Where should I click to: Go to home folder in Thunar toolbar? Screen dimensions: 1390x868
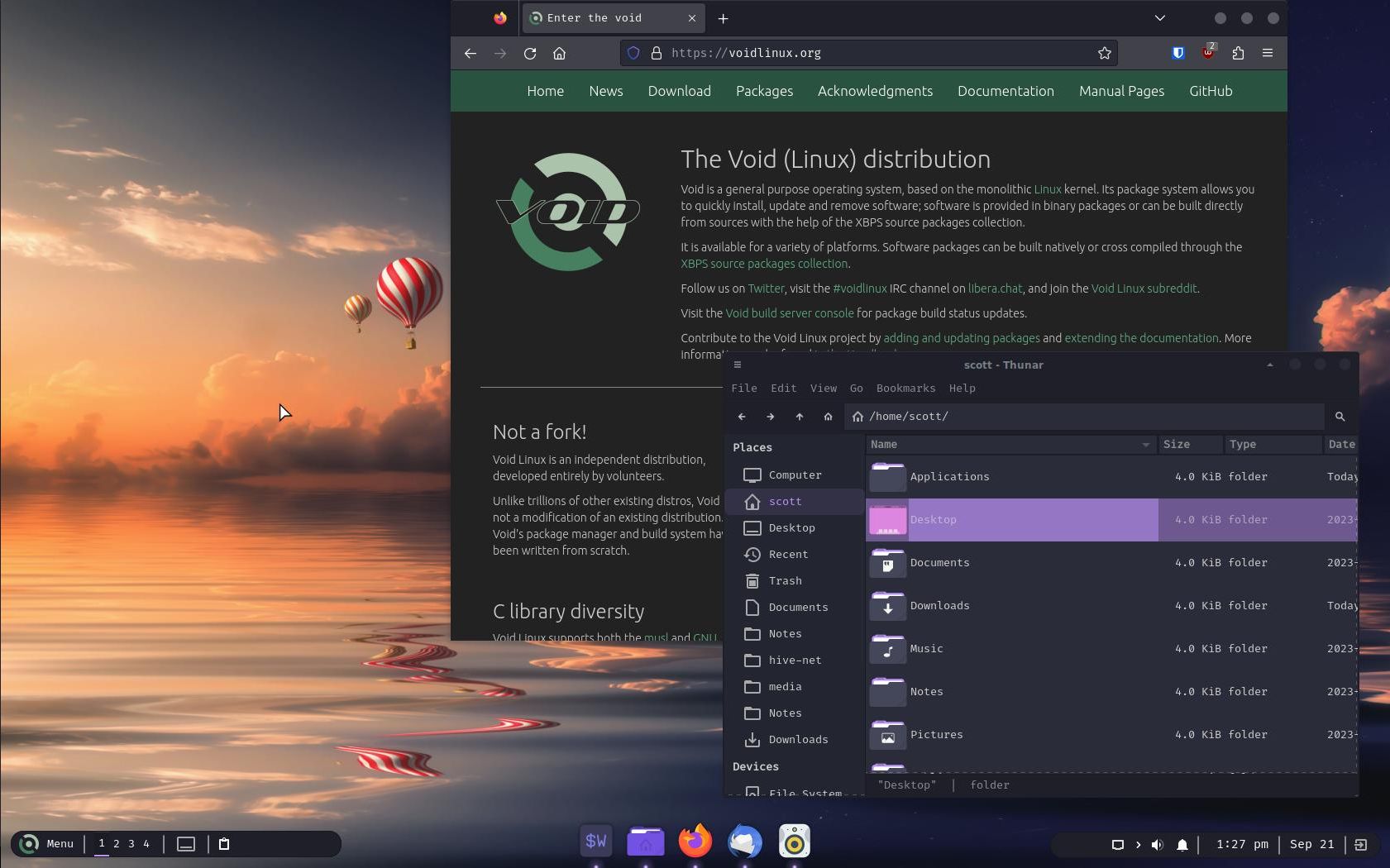[x=828, y=417]
